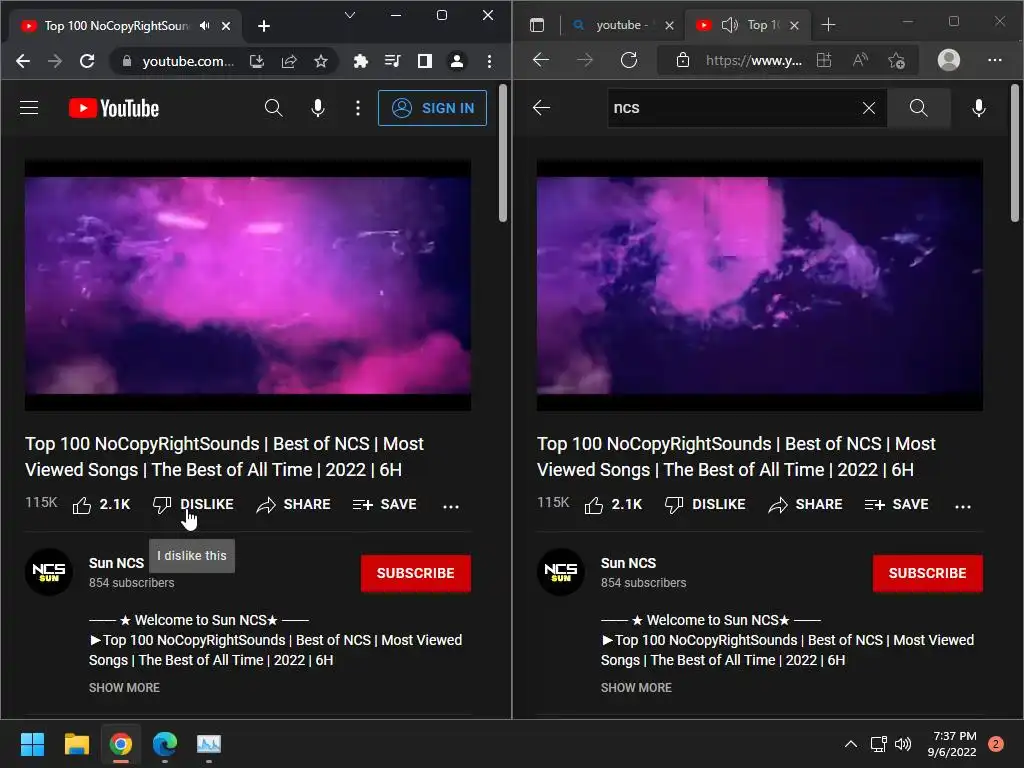Click Edge read aloud icon
1024x768 pixels.
click(861, 60)
